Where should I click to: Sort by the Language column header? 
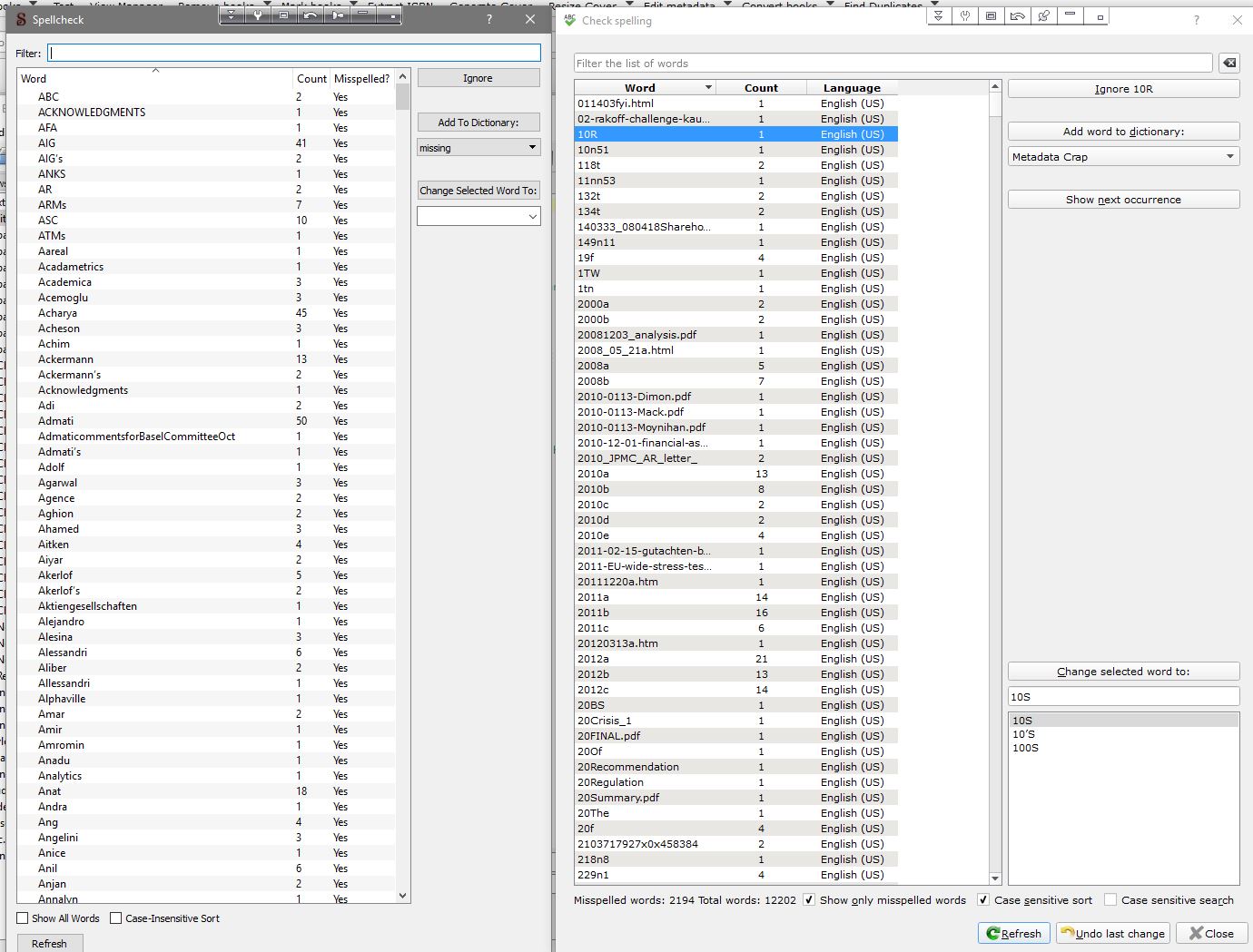(852, 88)
